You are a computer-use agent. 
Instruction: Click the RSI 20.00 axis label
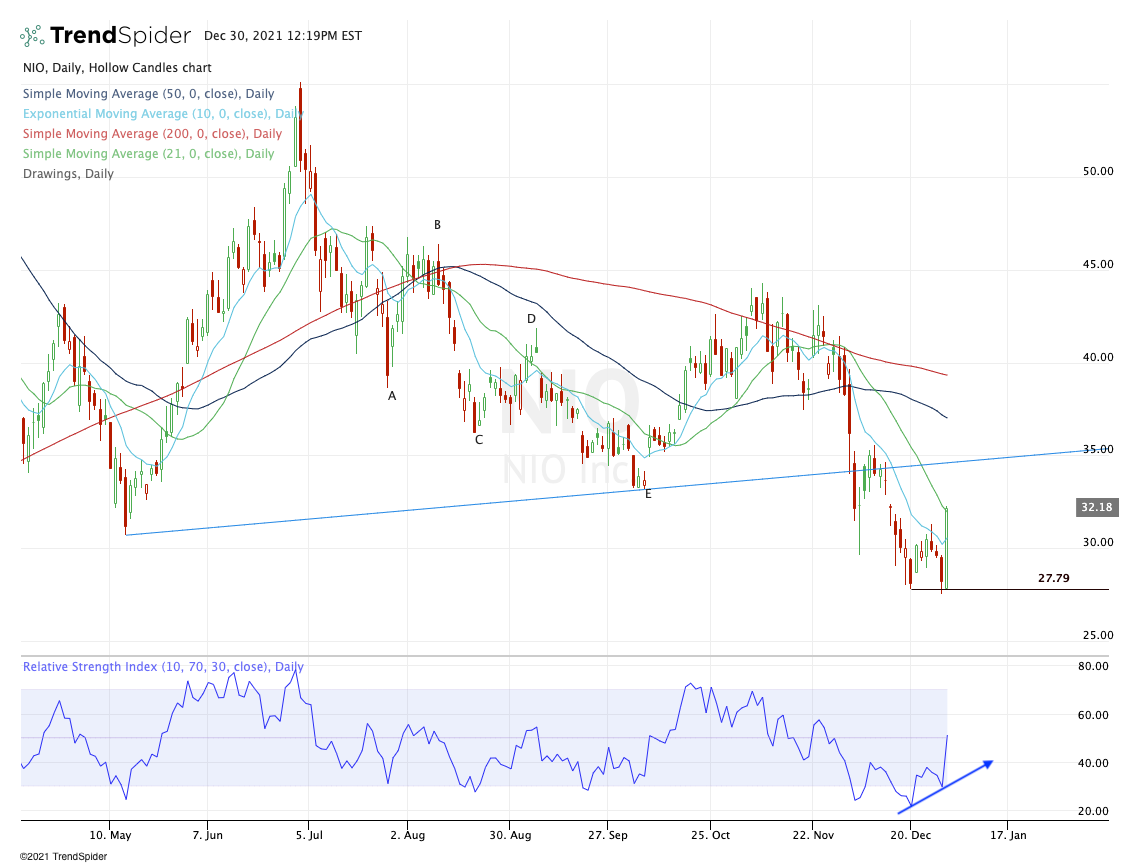click(1093, 811)
